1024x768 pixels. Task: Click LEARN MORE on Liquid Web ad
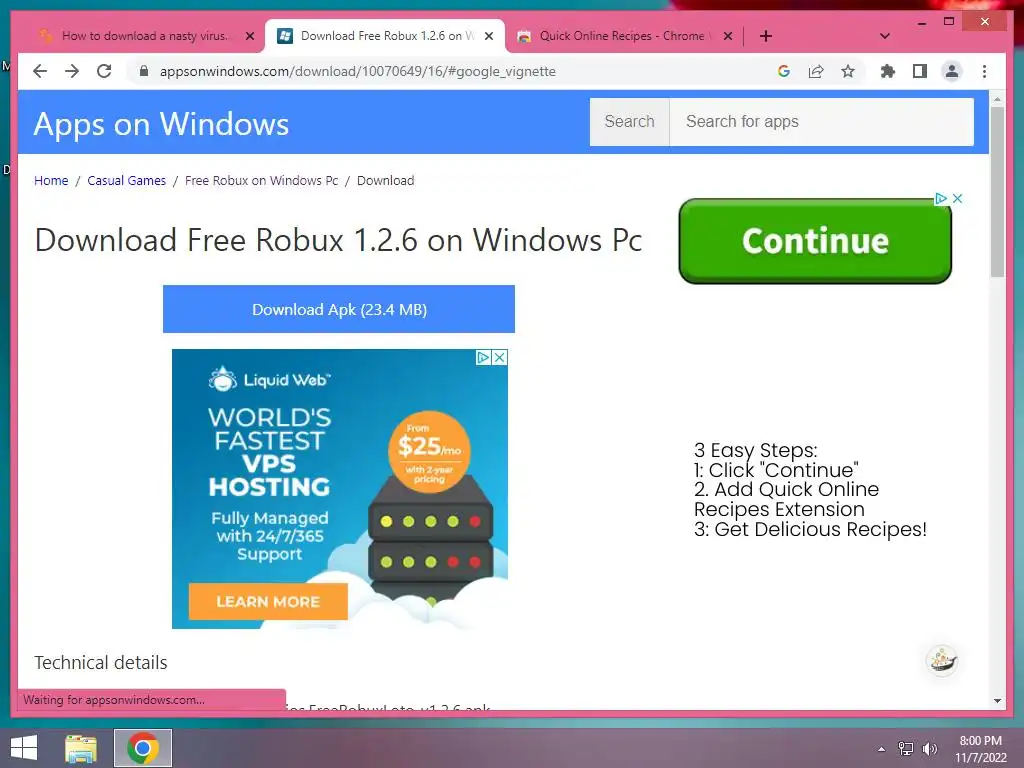pyautogui.click(x=268, y=601)
